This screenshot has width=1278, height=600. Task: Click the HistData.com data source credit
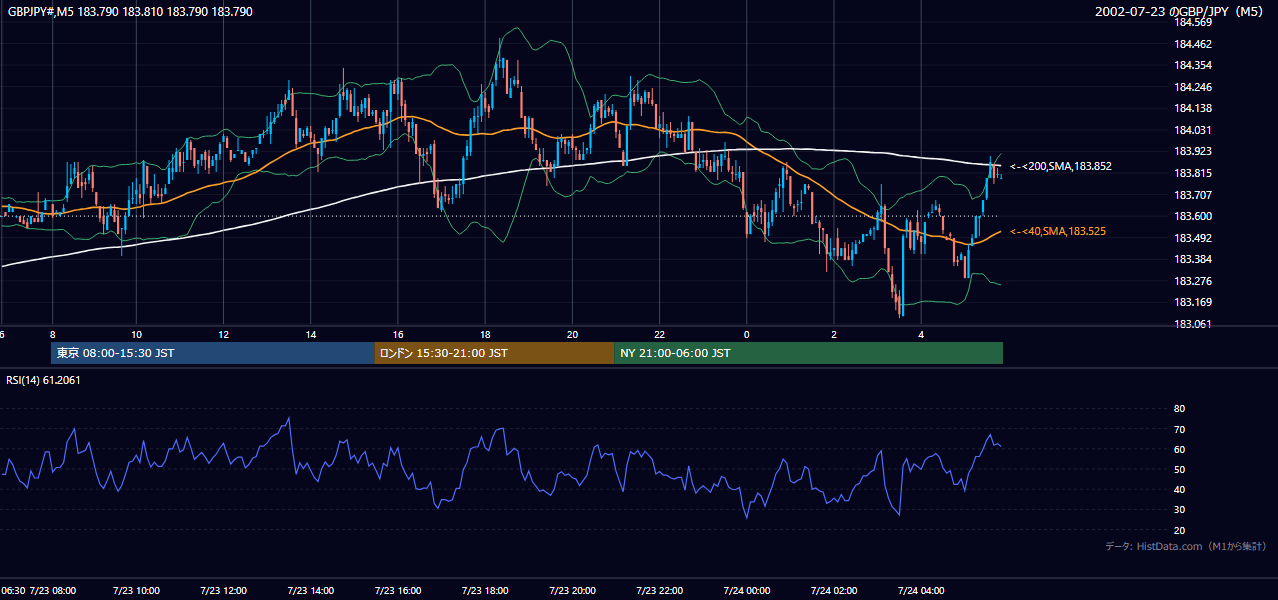(1186, 546)
